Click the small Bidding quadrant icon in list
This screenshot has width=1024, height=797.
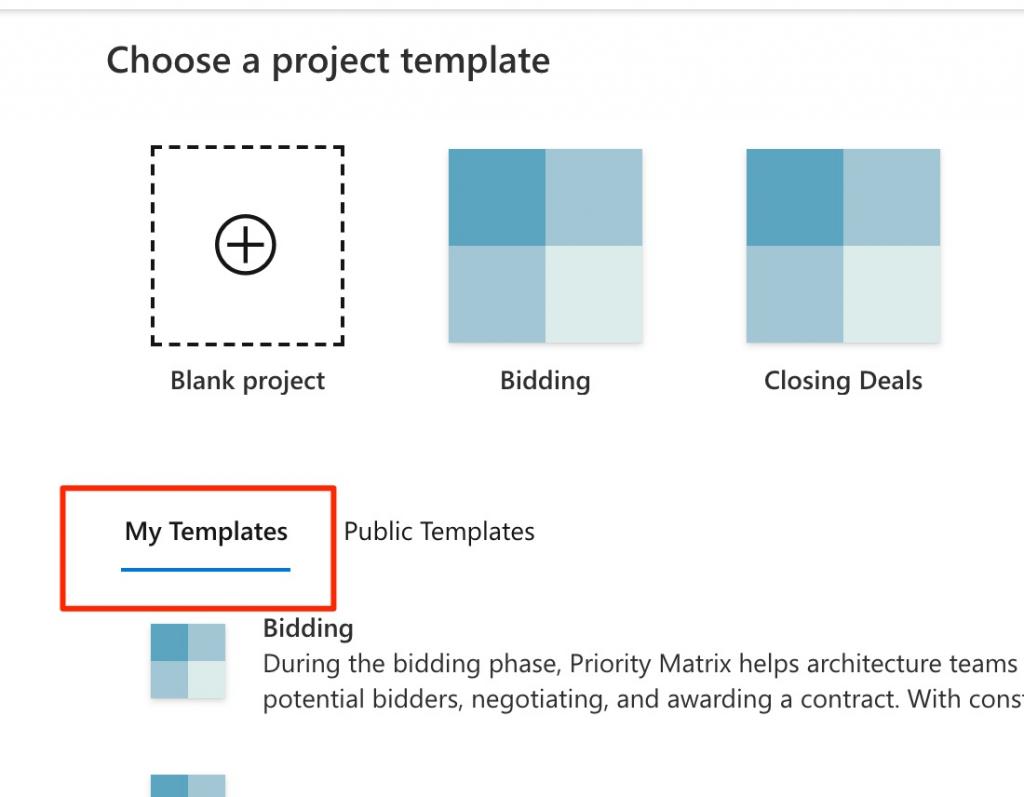[x=188, y=662]
